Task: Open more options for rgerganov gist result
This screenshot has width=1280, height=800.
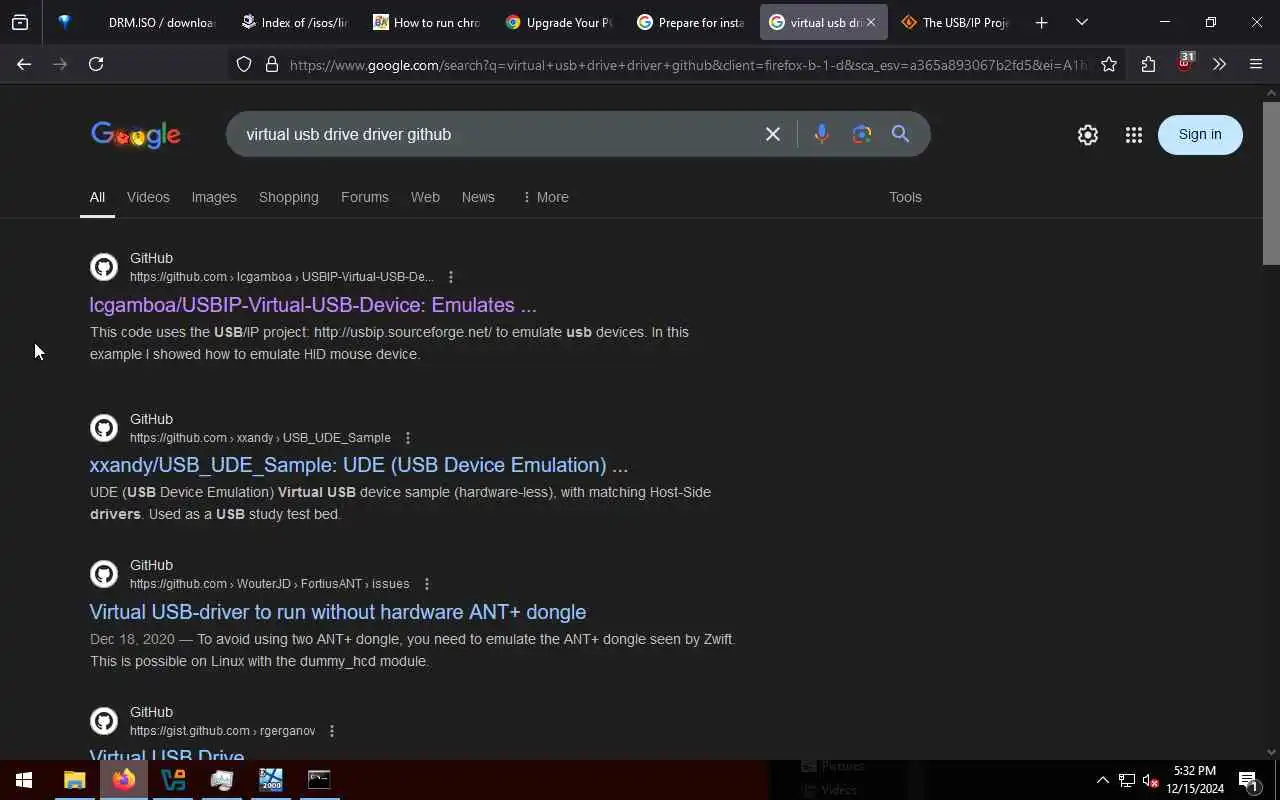Action: (x=332, y=731)
